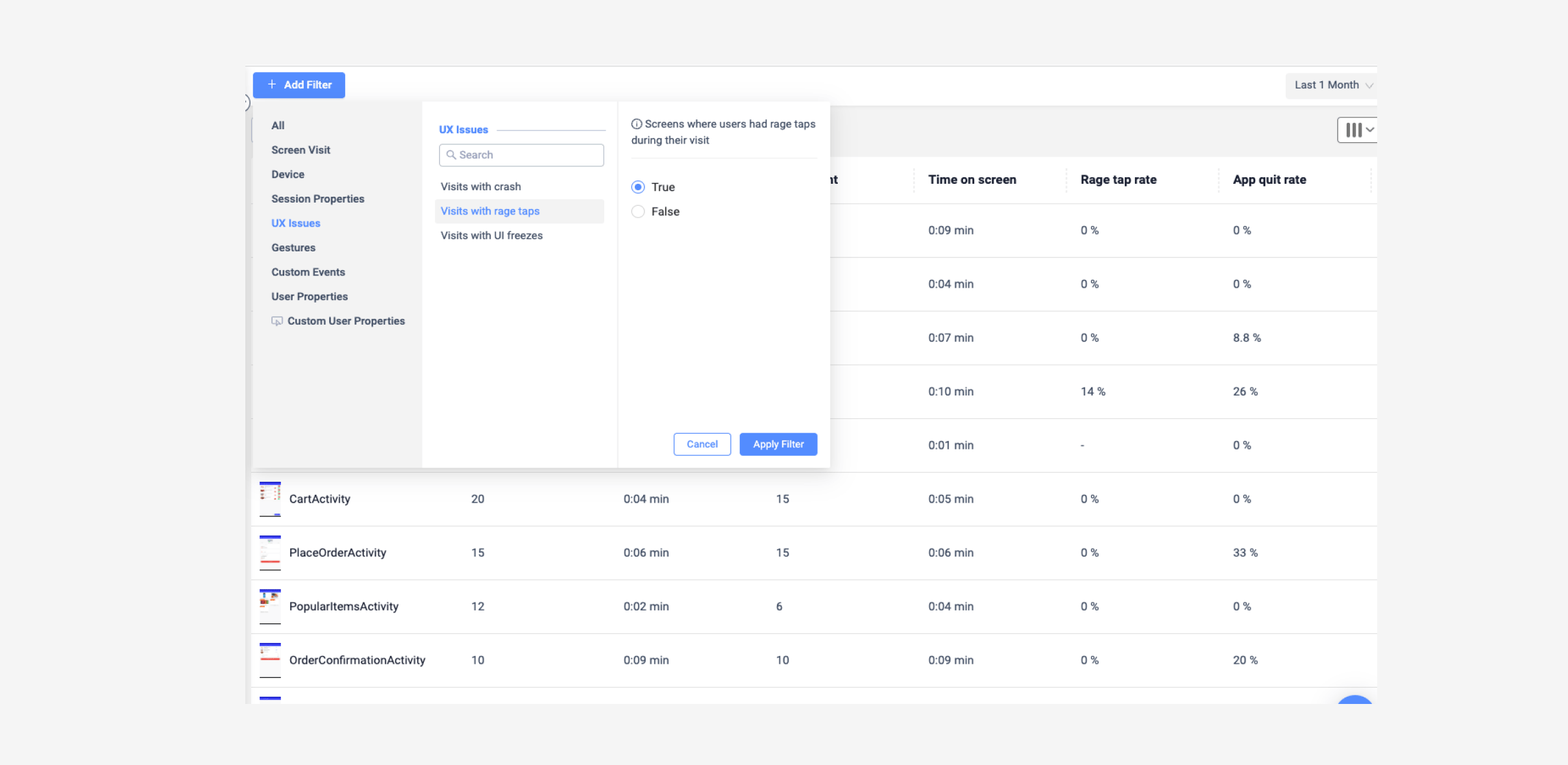Open the OrderConfirmationActivity screen thumbnail
Image resolution: width=1568 pixels, height=765 pixels.
[270, 660]
